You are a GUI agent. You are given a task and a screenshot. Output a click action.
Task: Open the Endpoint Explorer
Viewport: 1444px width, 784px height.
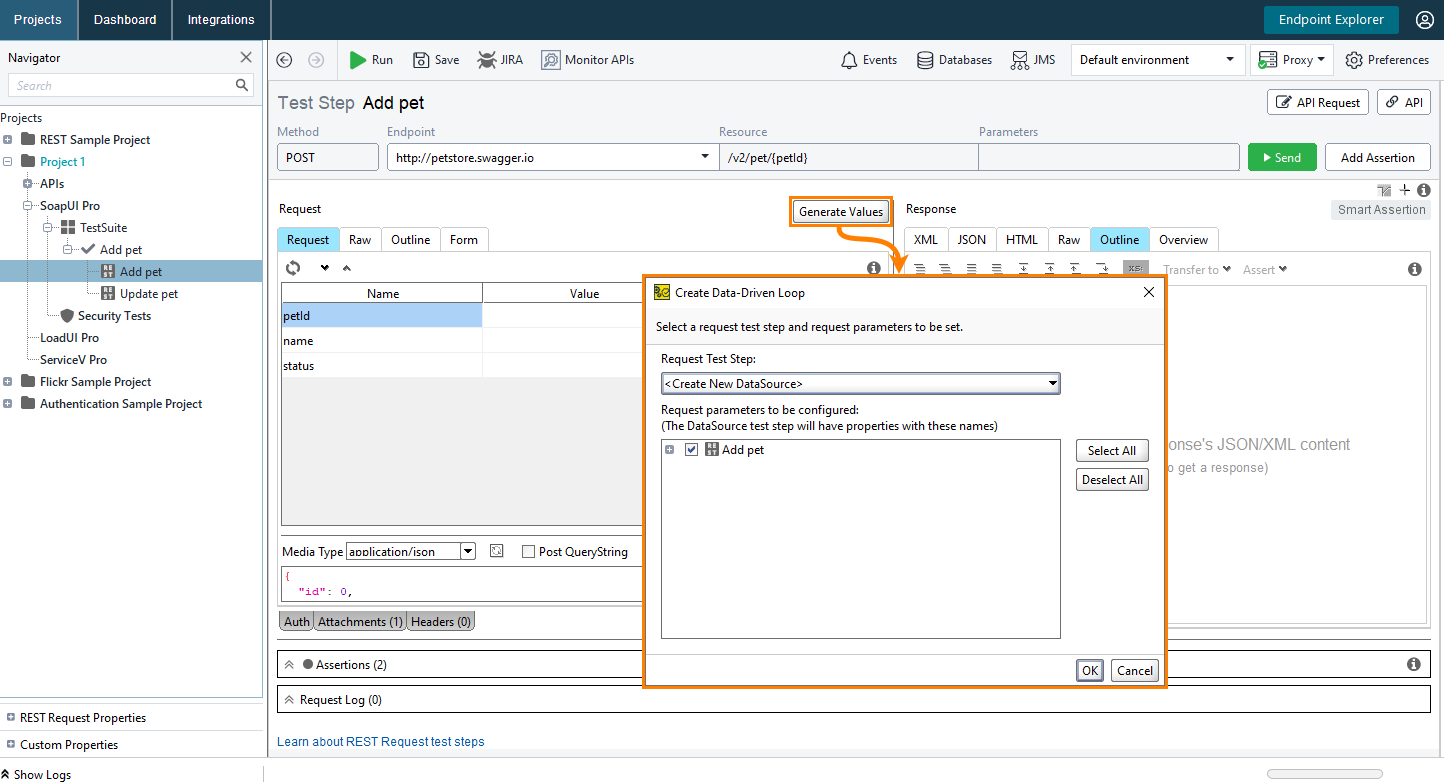(x=1331, y=20)
